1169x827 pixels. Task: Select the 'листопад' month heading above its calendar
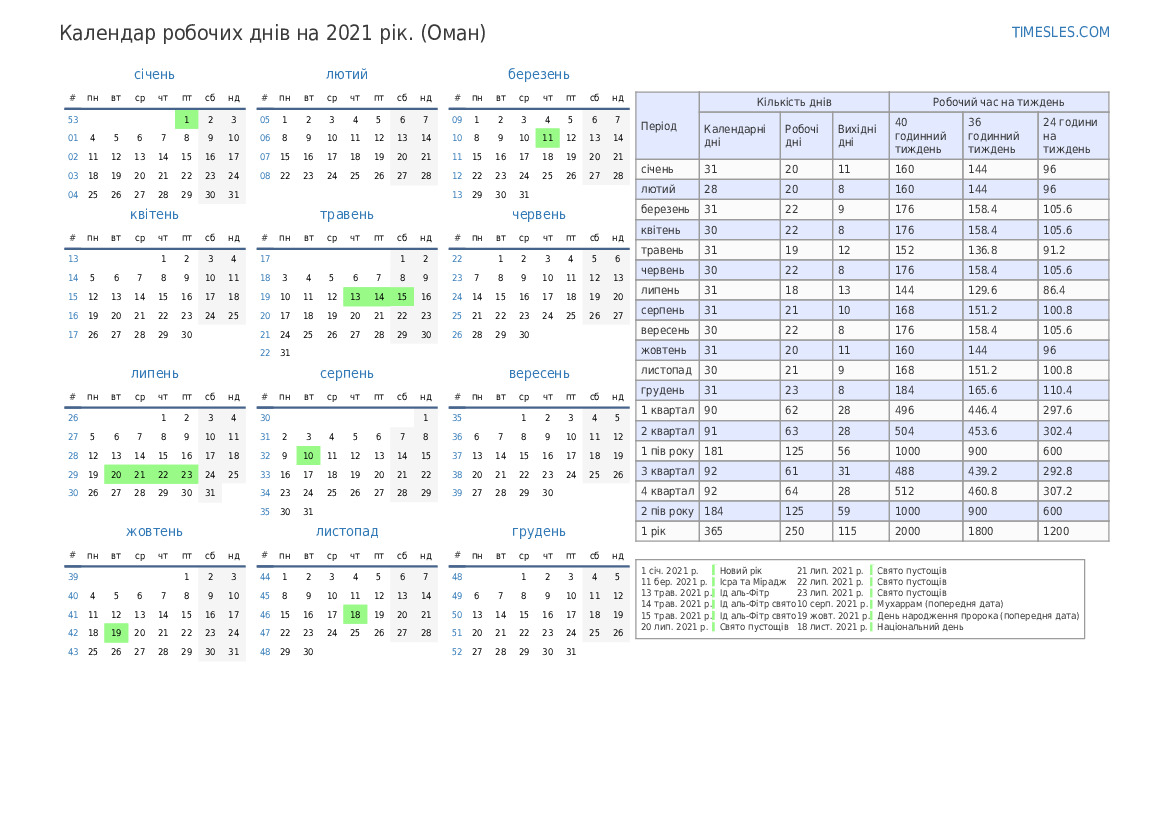click(347, 532)
